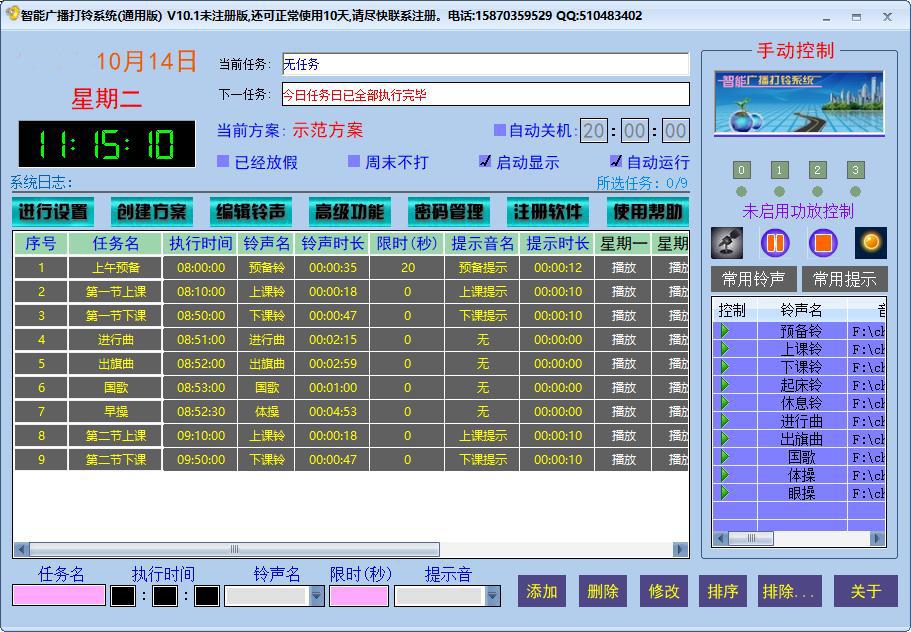Click the 当前任务 field showing 无任务
The width and height of the screenshot is (911, 632).
[486, 64]
